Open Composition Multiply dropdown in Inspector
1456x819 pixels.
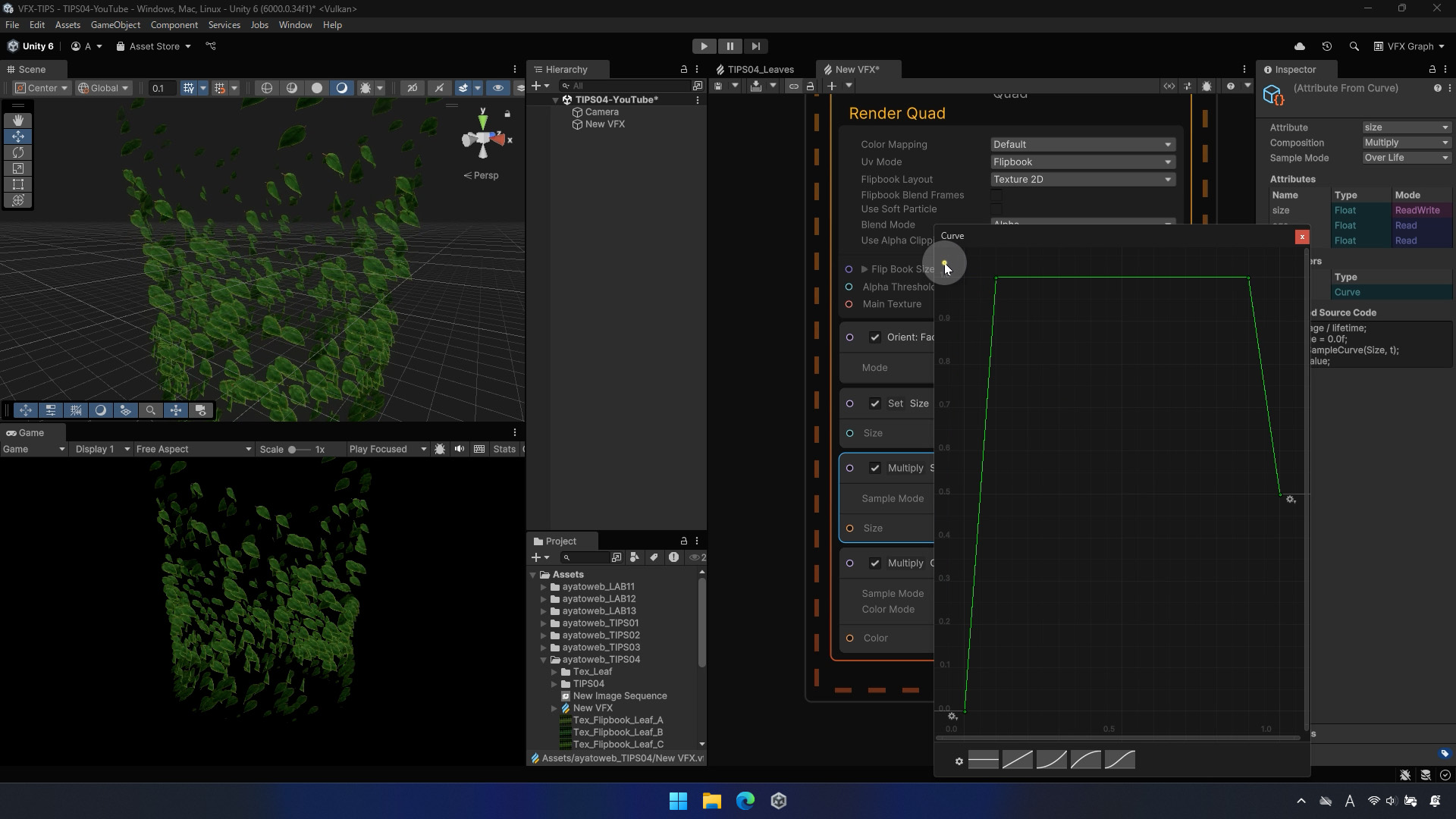[x=1406, y=143]
